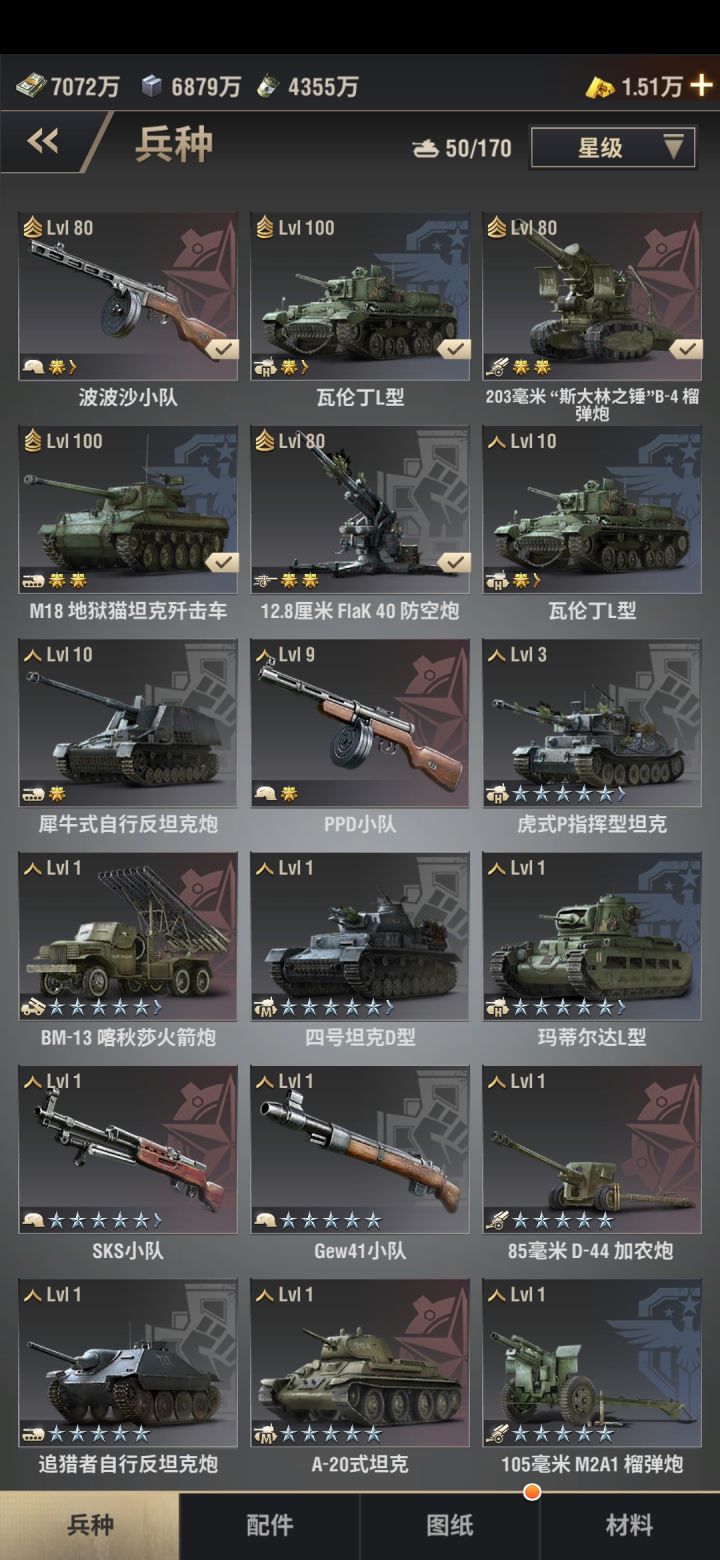Tap the steel cube resource icon
This screenshot has height=1560, width=720.
tap(151, 86)
